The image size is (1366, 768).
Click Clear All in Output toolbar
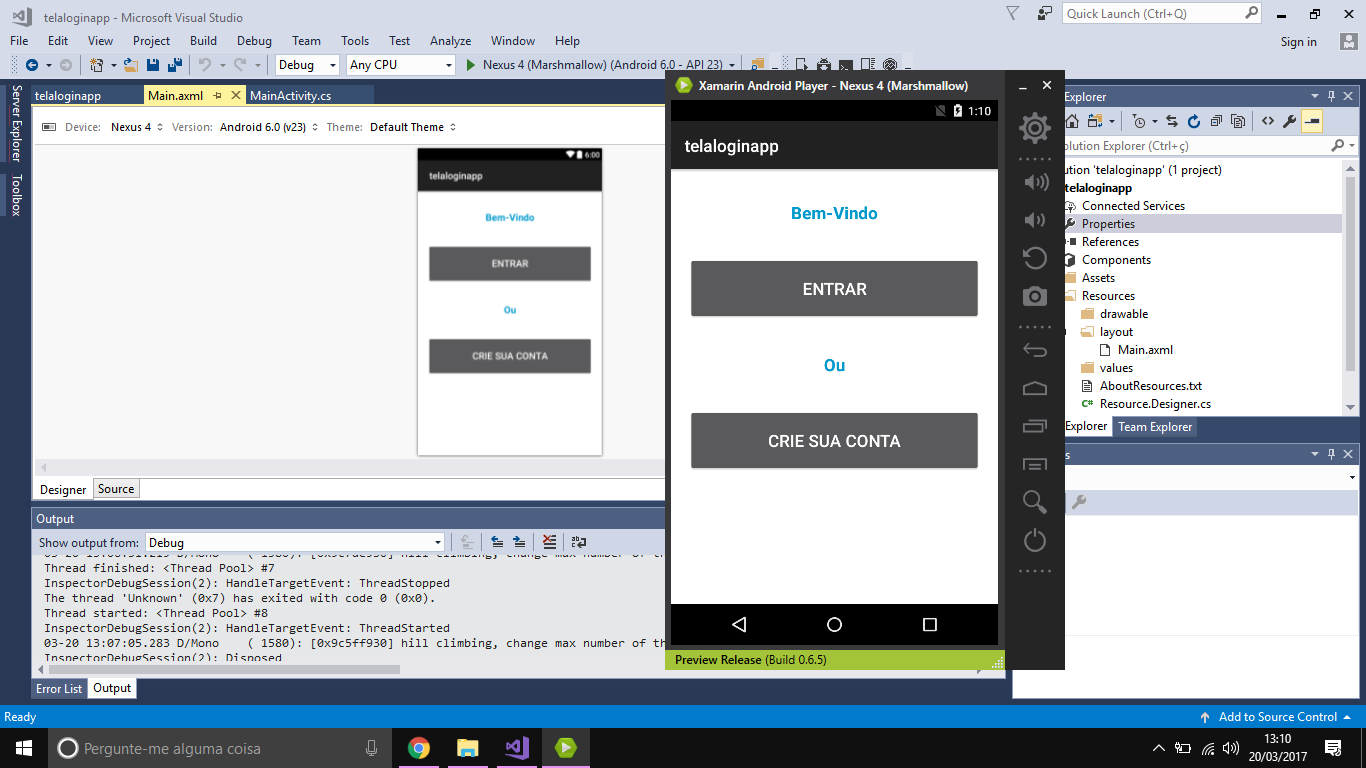coord(548,542)
